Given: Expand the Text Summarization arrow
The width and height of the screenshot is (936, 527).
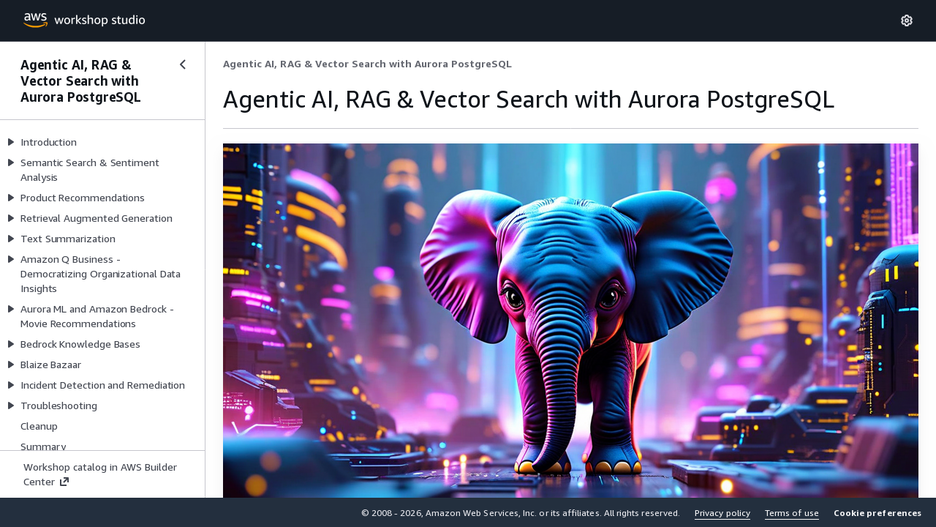Looking at the screenshot, I should [x=11, y=239].
